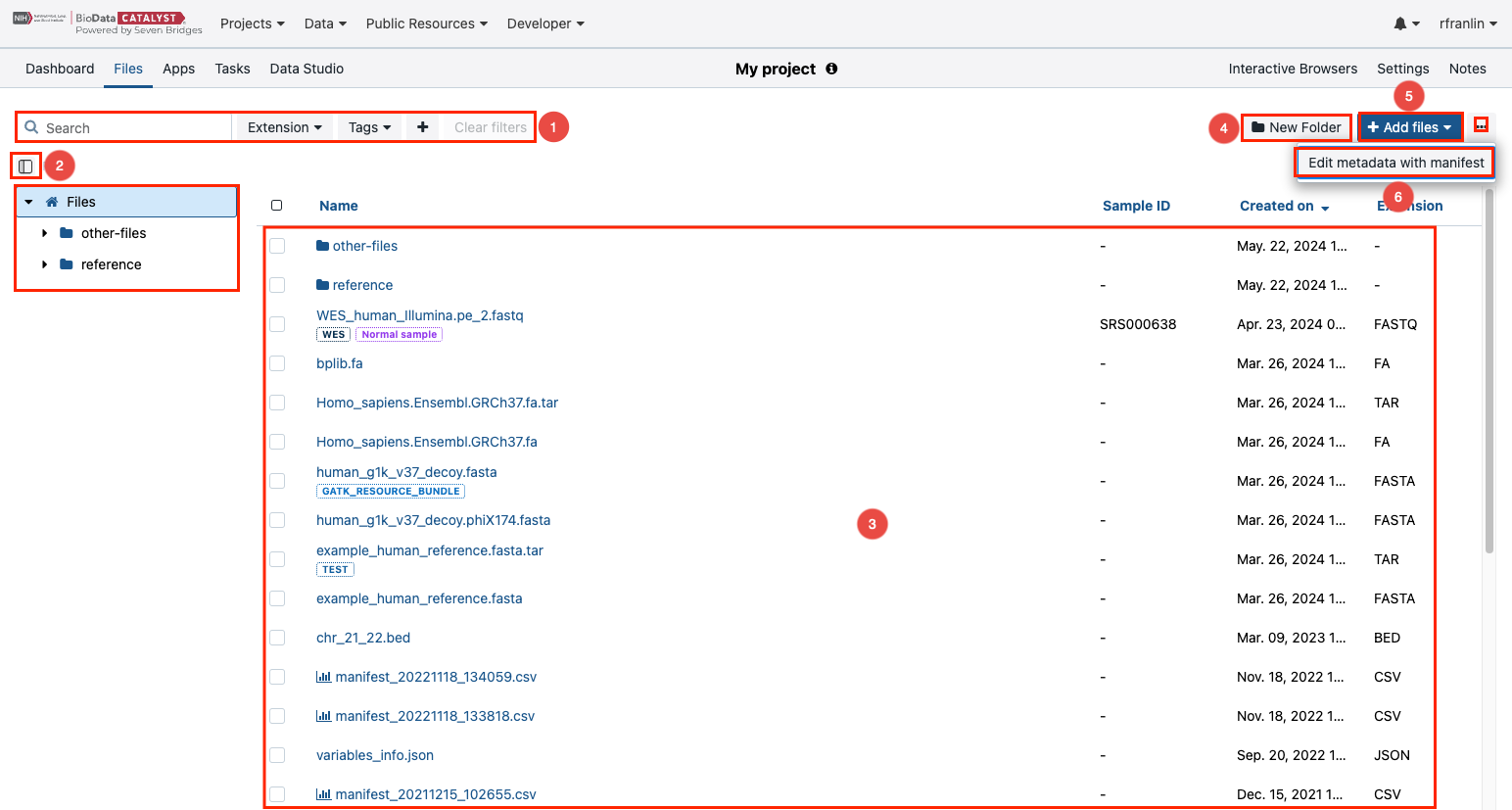
Task: Click the search magnifier icon
Action: (x=31, y=127)
